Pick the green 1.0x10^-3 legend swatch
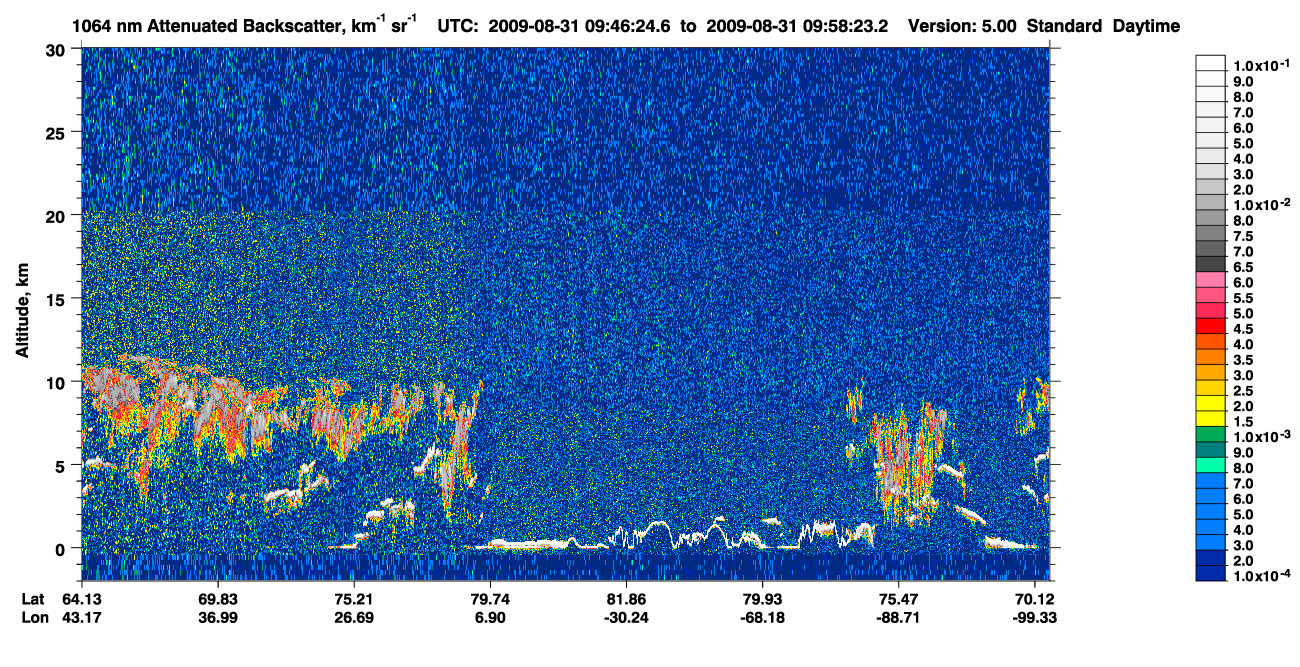This screenshot has width=1300, height=667. pyautogui.click(x=1210, y=435)
